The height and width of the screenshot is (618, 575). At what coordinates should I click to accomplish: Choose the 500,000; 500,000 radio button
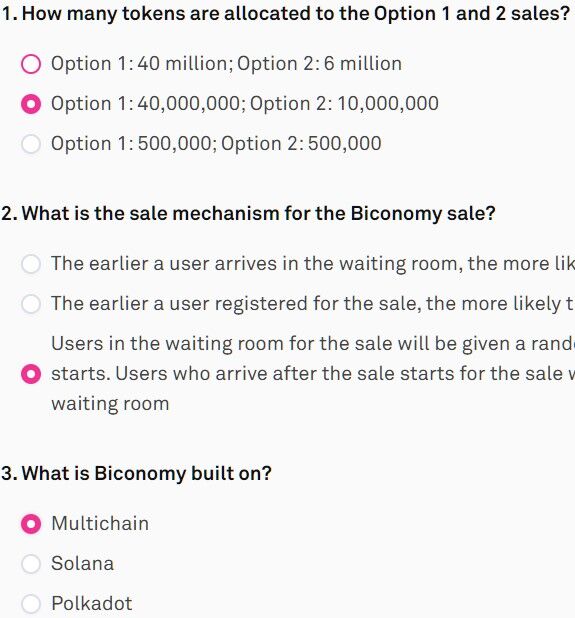(x=31, y=144)
